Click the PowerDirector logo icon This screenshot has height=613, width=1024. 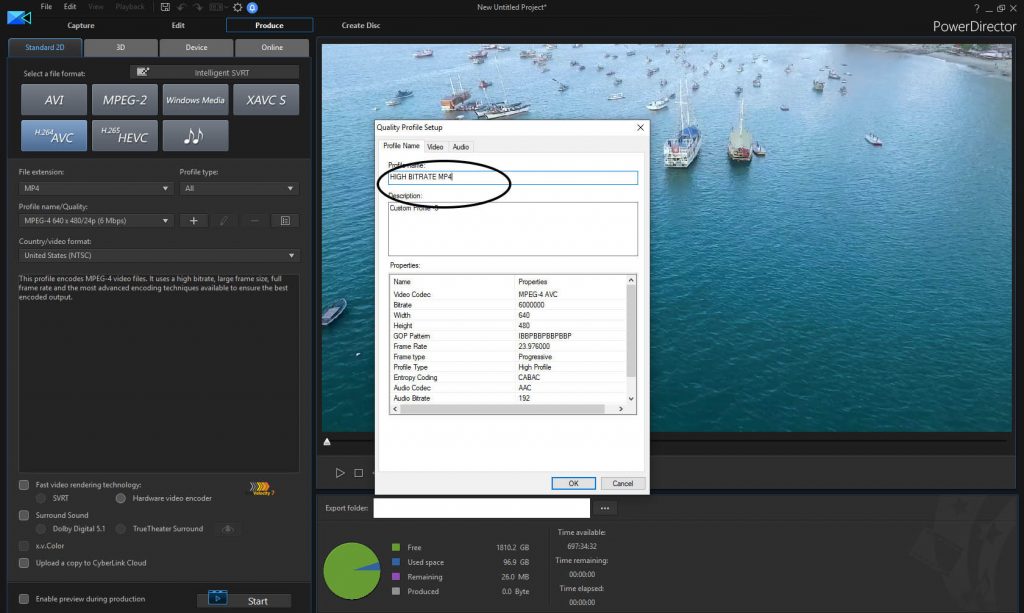19,18
